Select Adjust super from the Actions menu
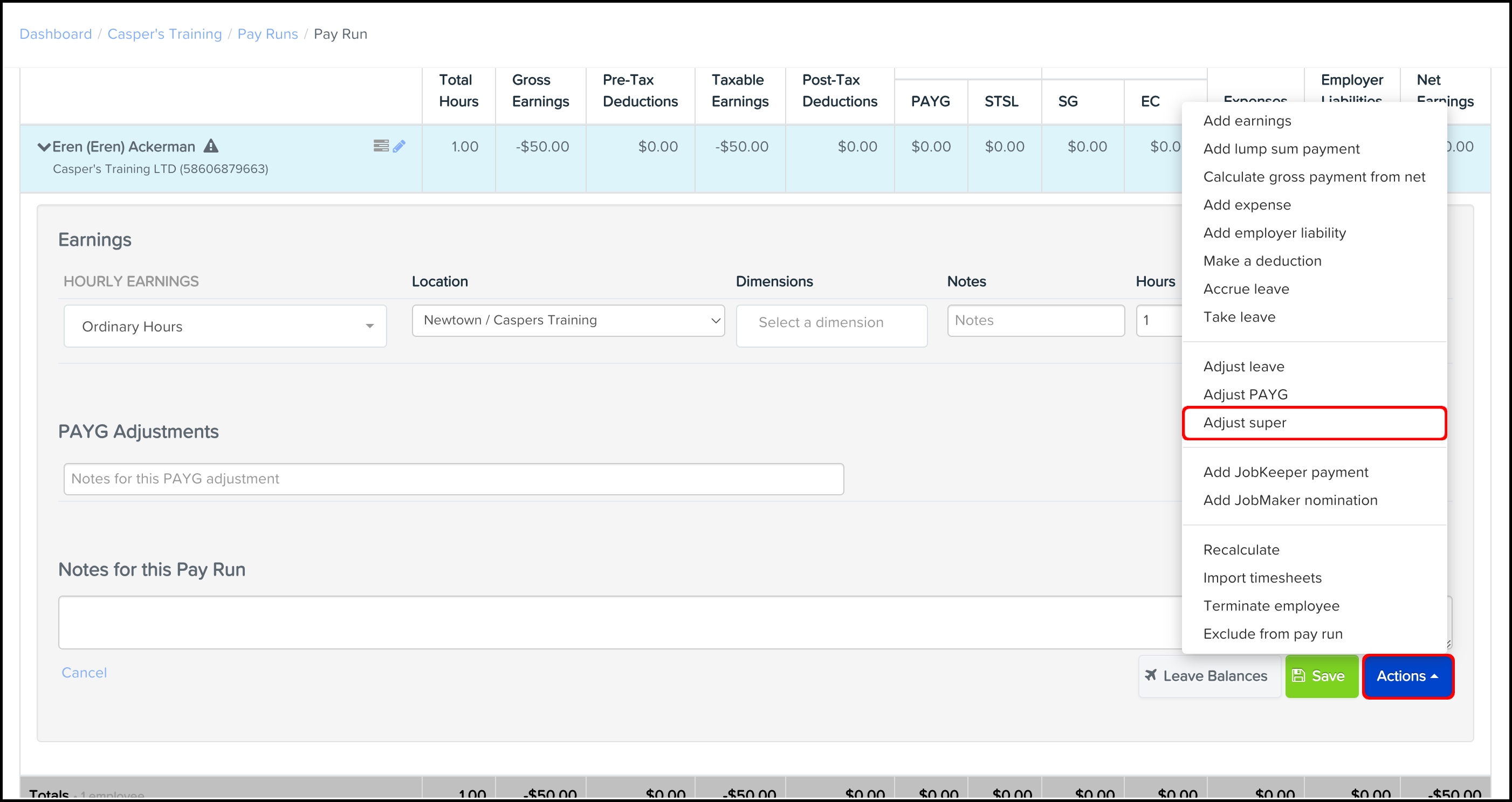This screenshot has height=802, width=1512. 1245,423
